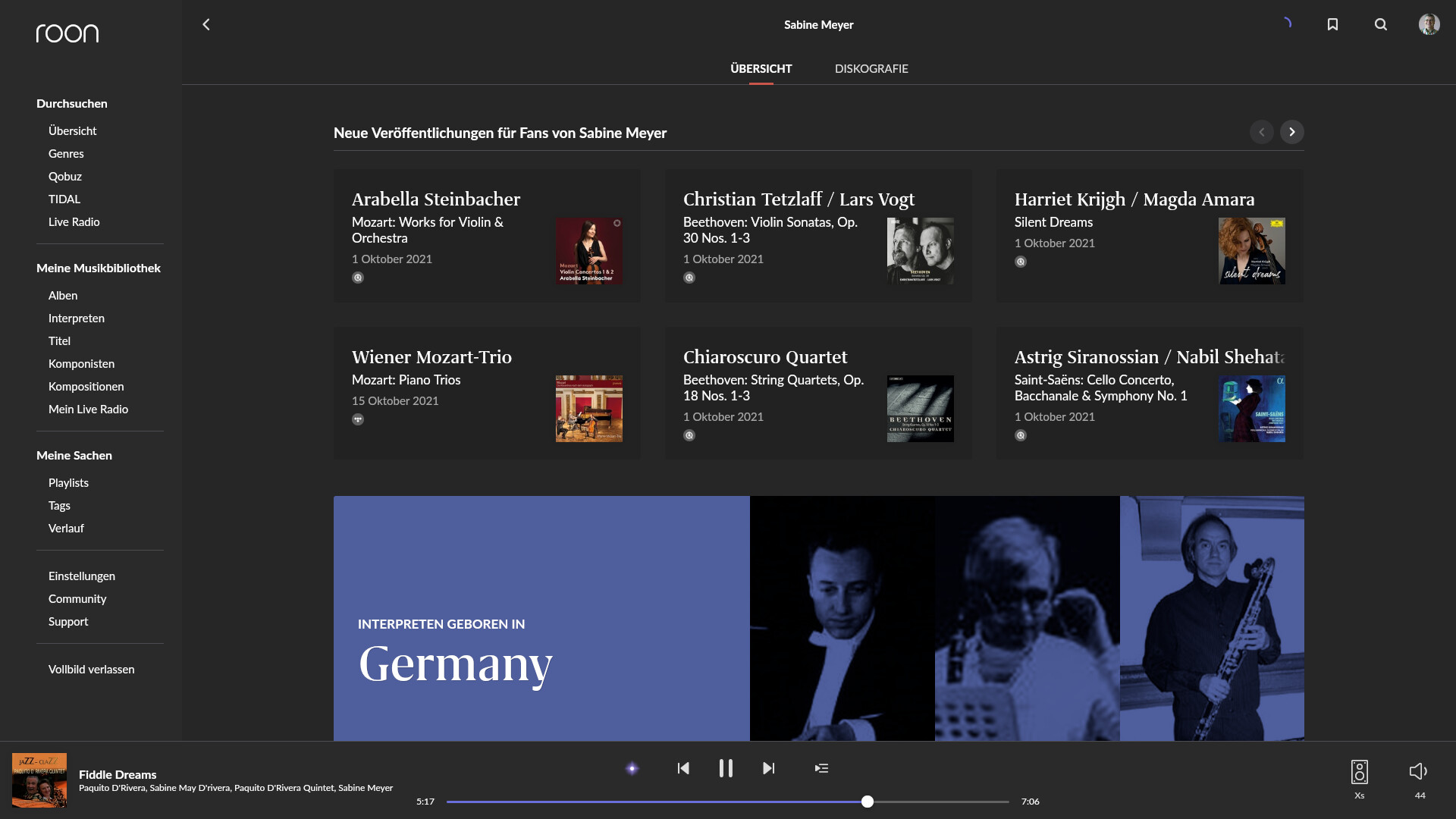Open the bookmark icon in header
This screenshot has width=1456, height=819.
pyautogui.click(x=1332, y=24)
